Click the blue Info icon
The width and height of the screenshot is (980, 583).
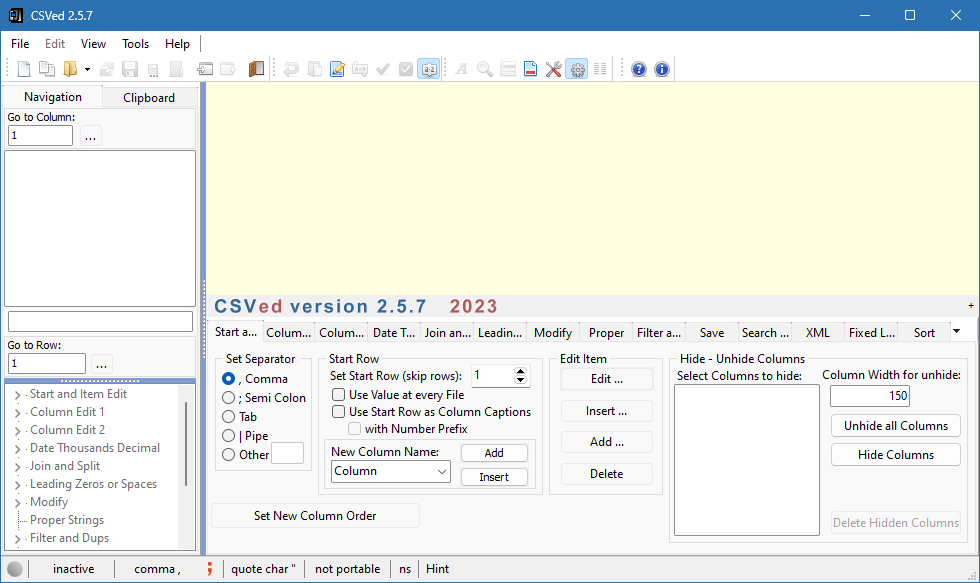[662, 69]
